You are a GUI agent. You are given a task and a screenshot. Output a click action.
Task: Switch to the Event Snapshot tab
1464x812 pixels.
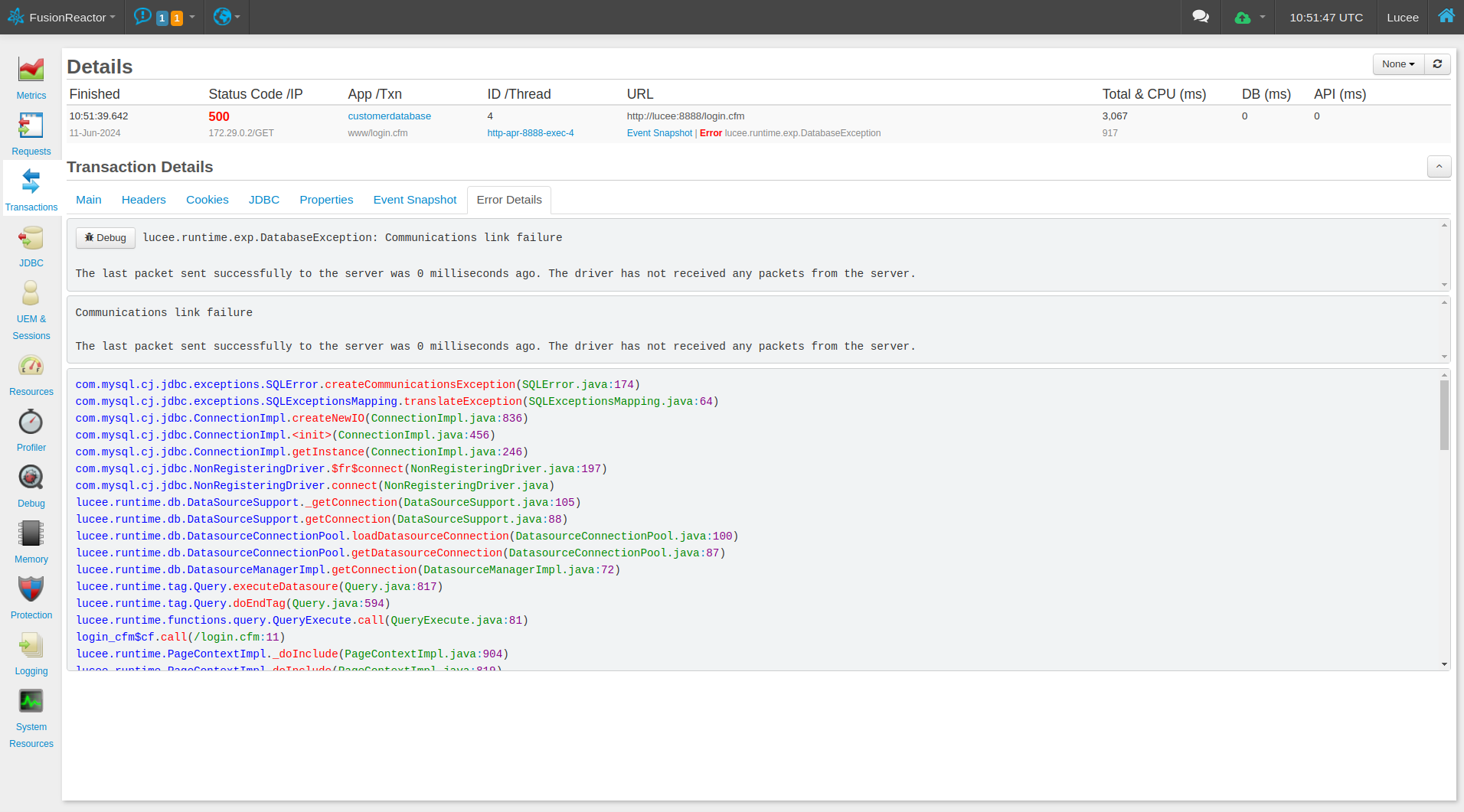[x=415, y=200]
